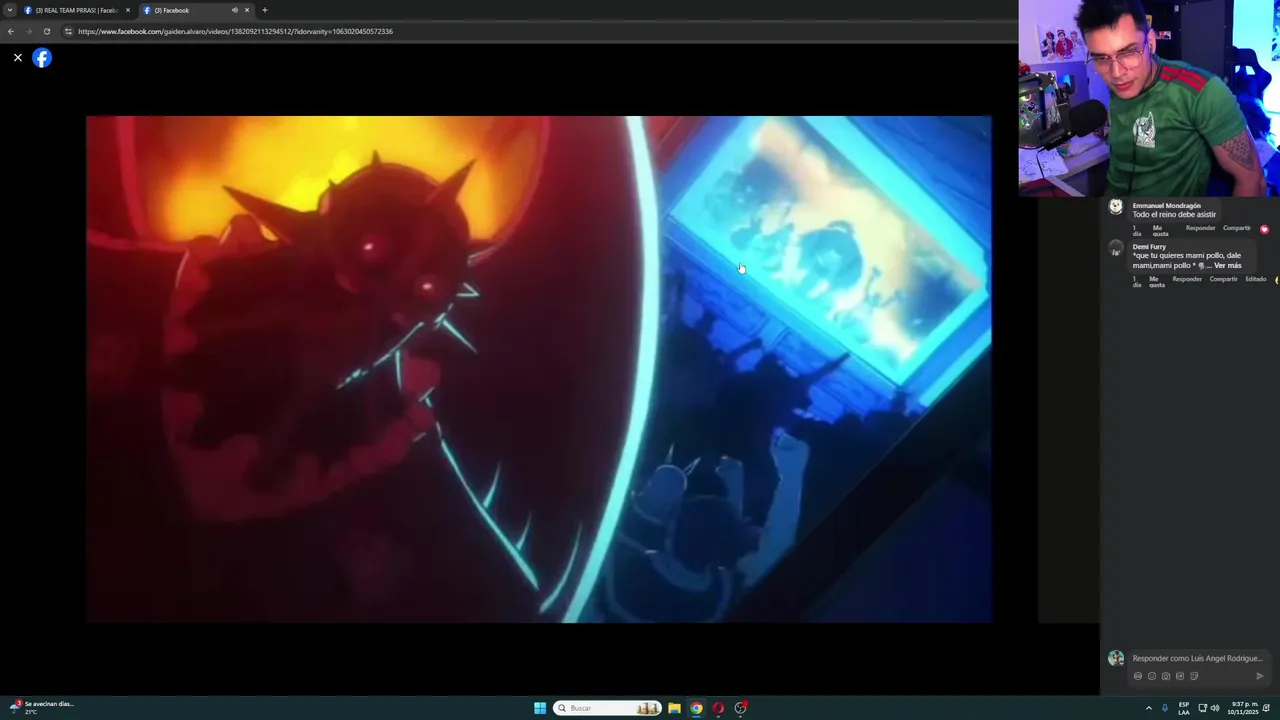Reload the Facebook page
This screenshot has width=1280, height=720.
tap(46, 31)
